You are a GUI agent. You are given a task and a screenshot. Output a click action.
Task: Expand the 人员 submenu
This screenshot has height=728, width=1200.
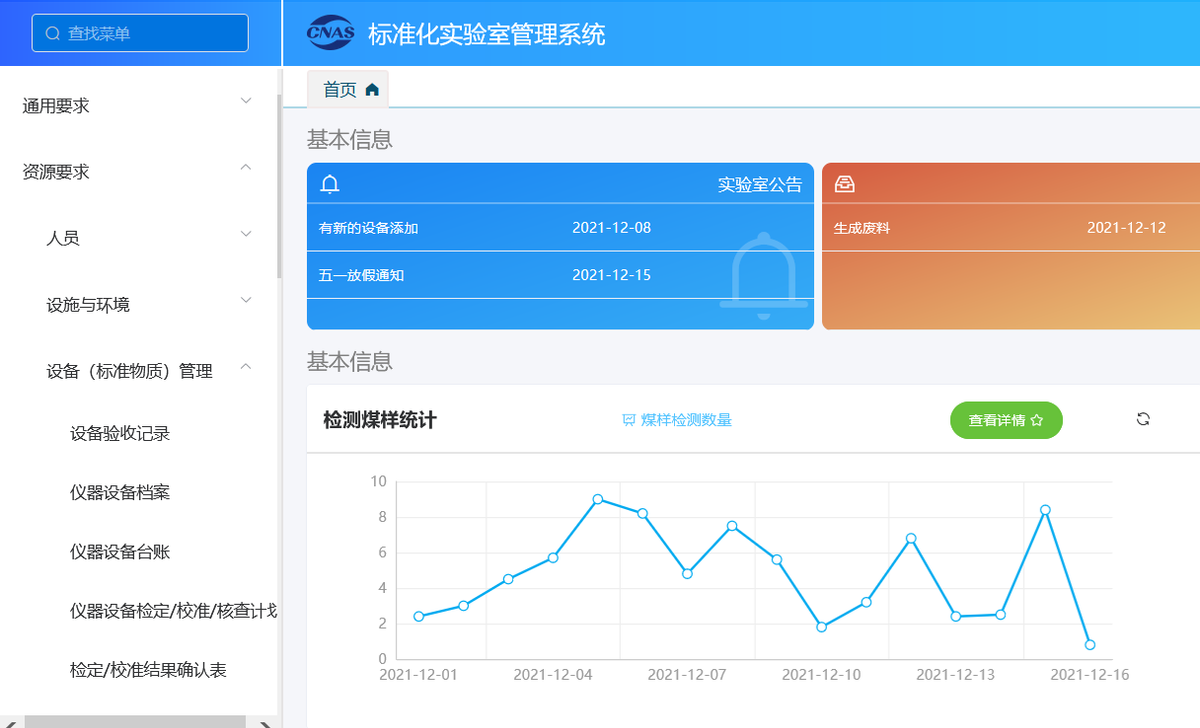coord(150,238)
